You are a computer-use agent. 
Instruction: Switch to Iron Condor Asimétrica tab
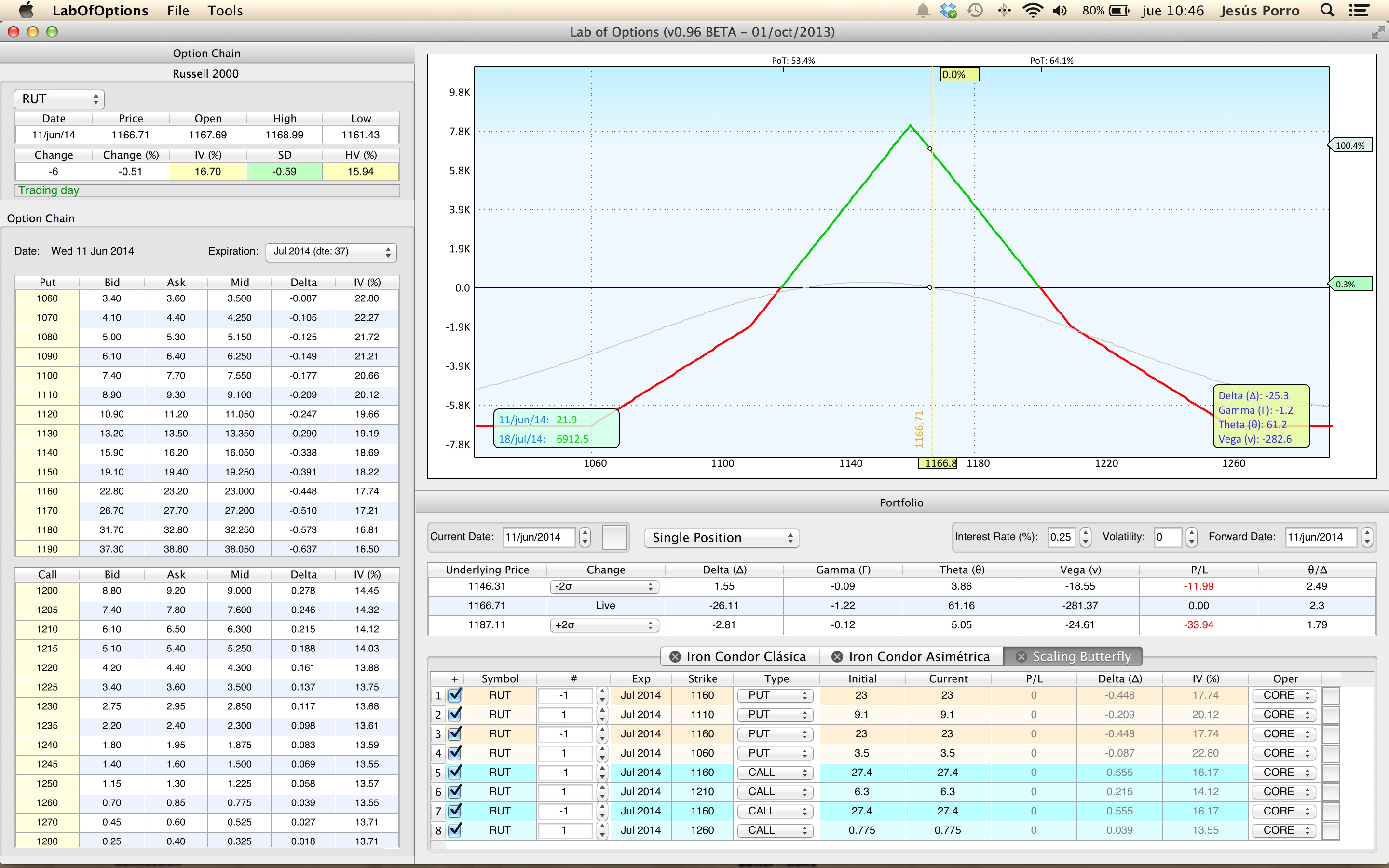tap(919, 657)
